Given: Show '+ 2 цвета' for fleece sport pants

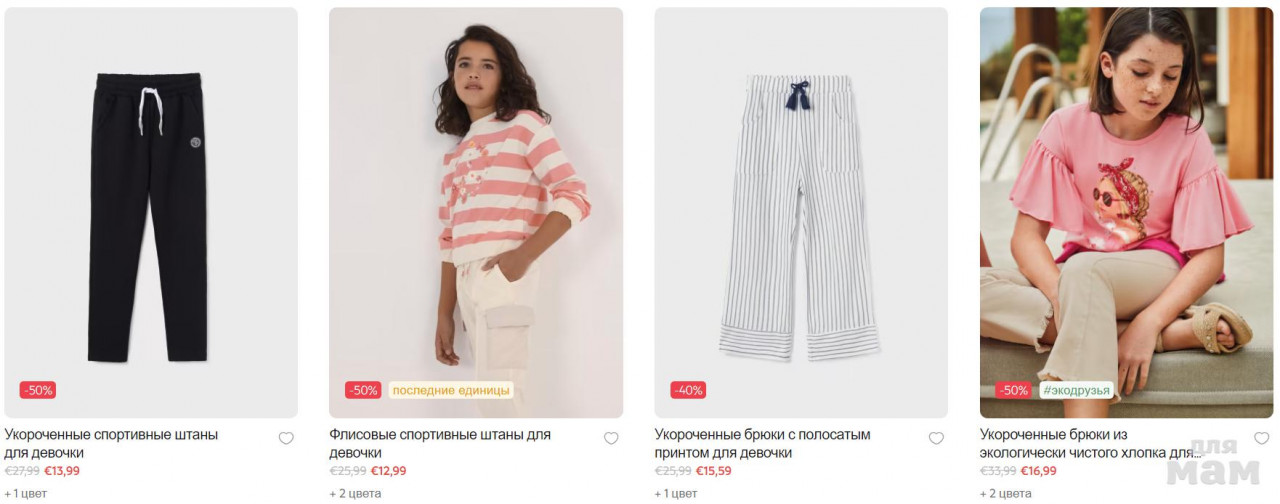Looking at the screenshot, I should pos(355,493).
